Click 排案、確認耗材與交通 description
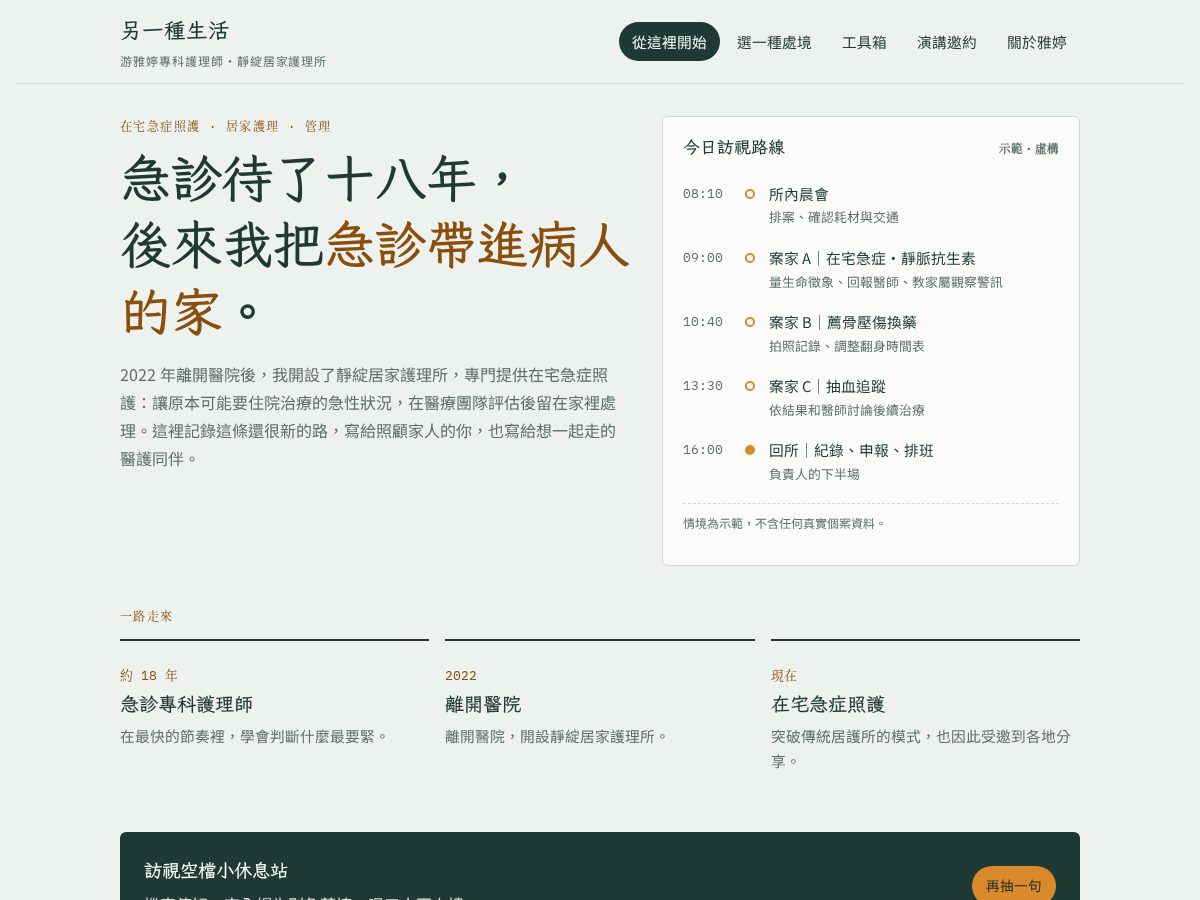This screenshot has height=900, width=1200. click(x=834, y=217)
